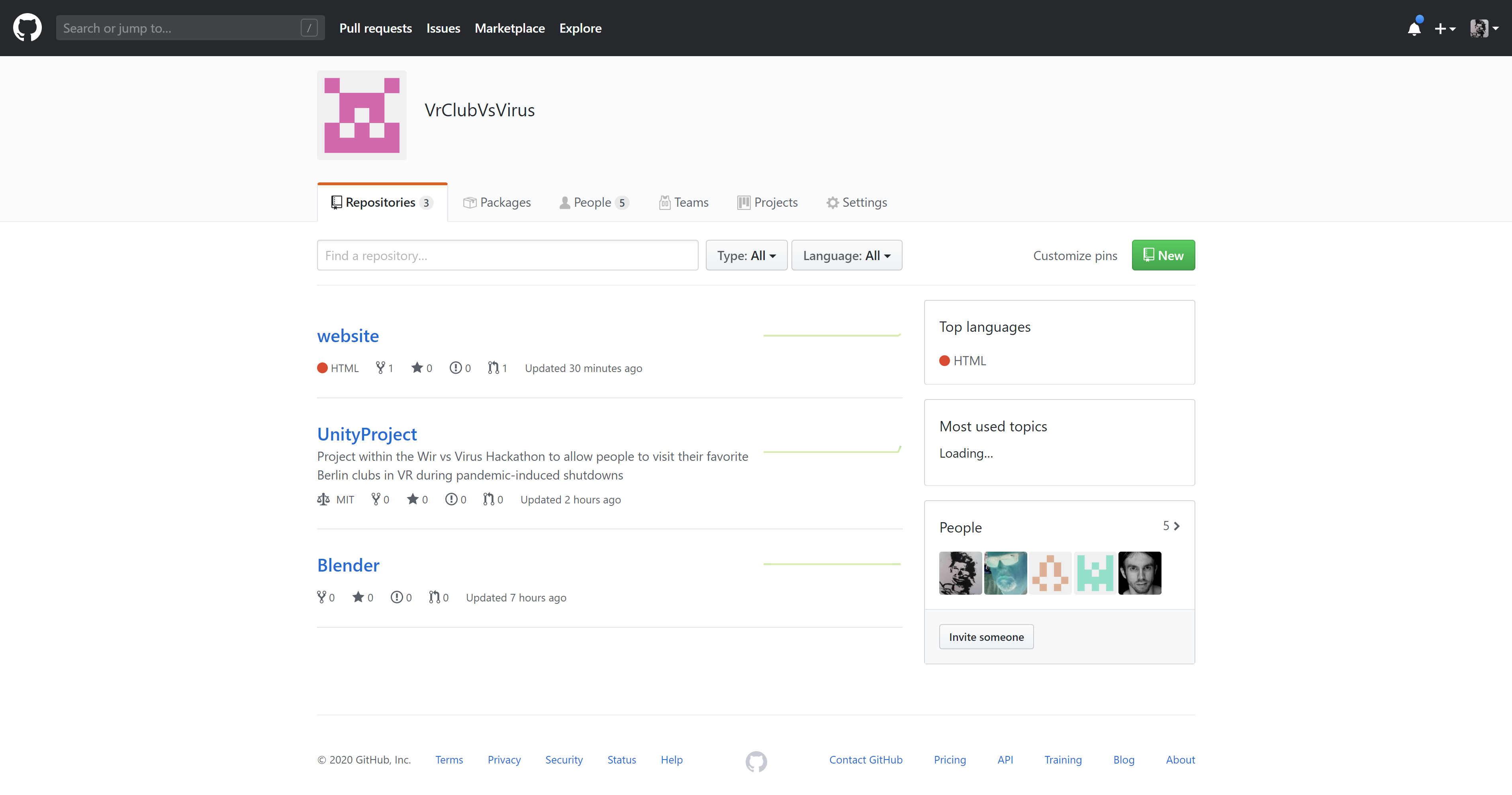Open the UnityProject repository link

(367, 434)
